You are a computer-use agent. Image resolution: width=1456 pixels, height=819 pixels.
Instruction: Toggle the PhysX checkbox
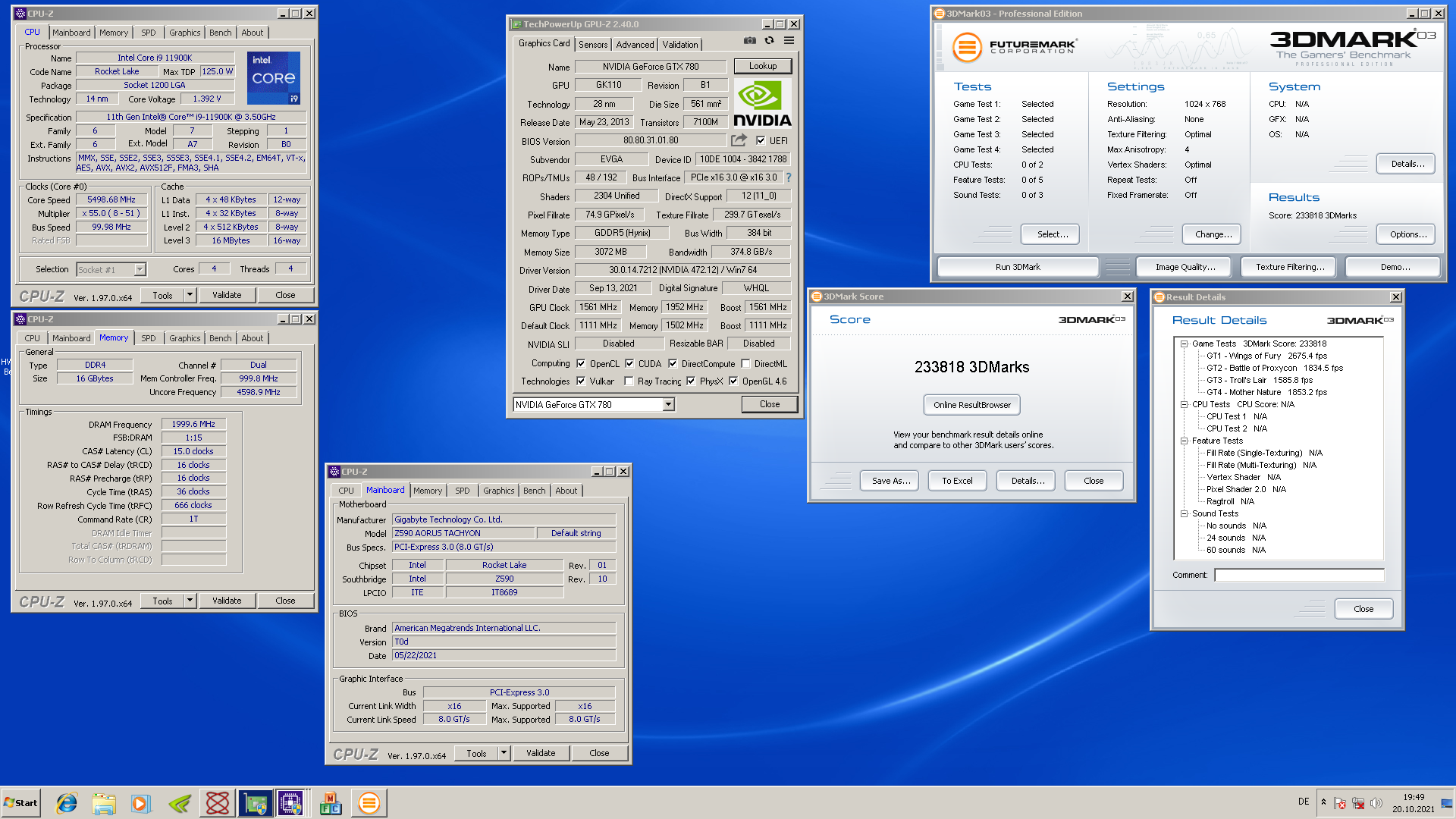tap(691, 381)
